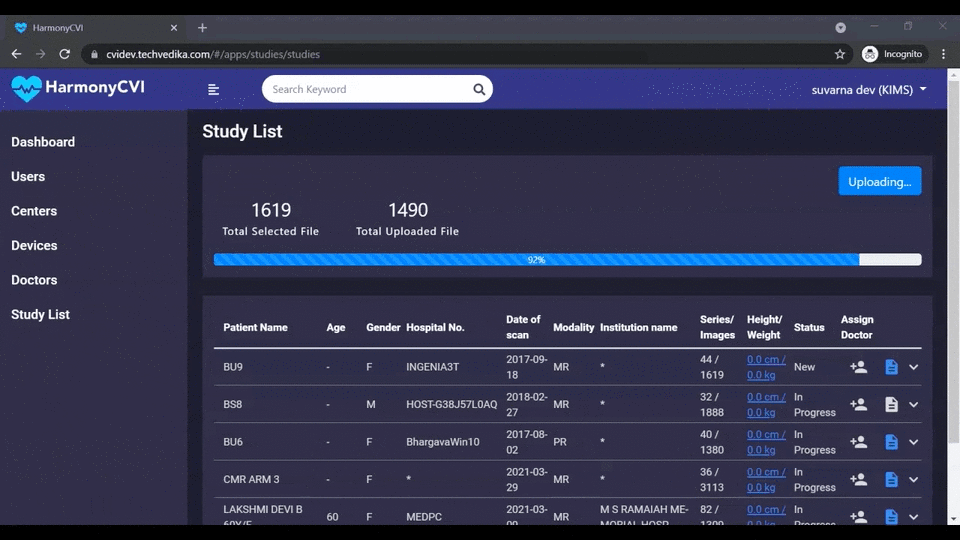Viewport: 960px width, 540px height.
Task: Open the report document icon for BS8
Action: coord(891,405)
